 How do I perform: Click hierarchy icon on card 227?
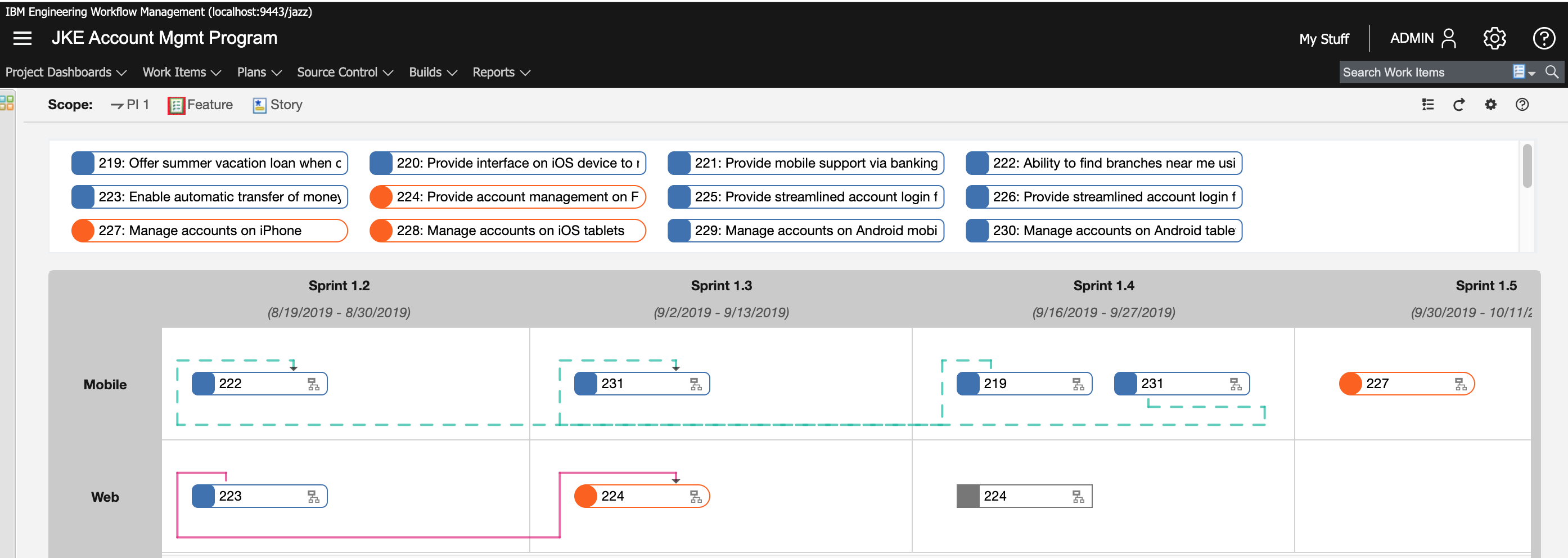(1460, 384)
